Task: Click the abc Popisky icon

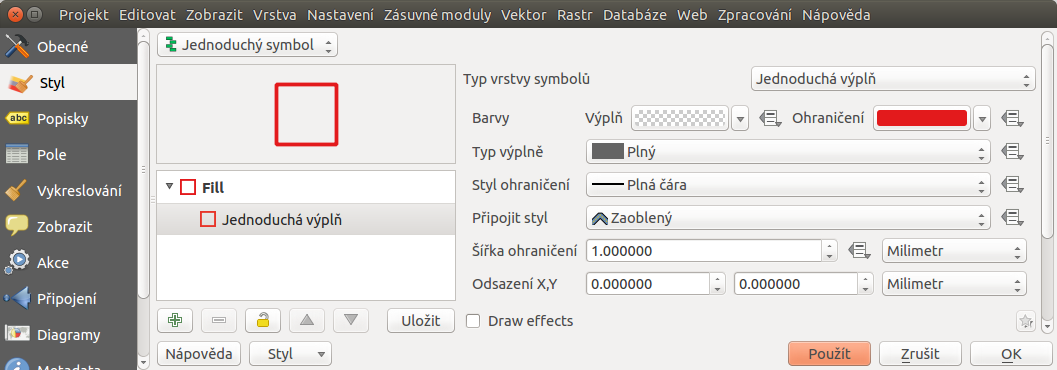Action: tap(18, 119)
